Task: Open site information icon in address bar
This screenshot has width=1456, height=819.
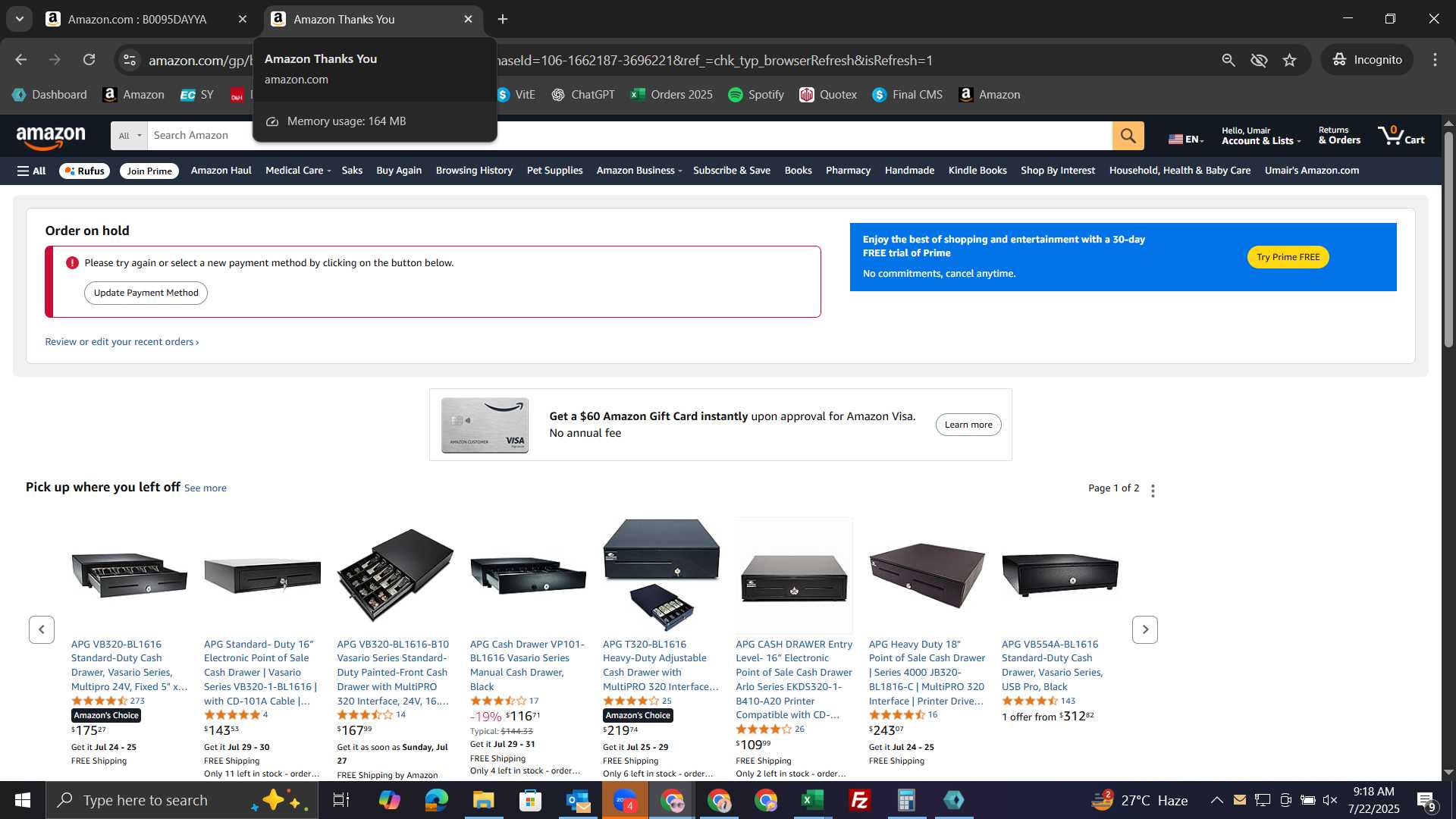Action: (x=130, y=60)
